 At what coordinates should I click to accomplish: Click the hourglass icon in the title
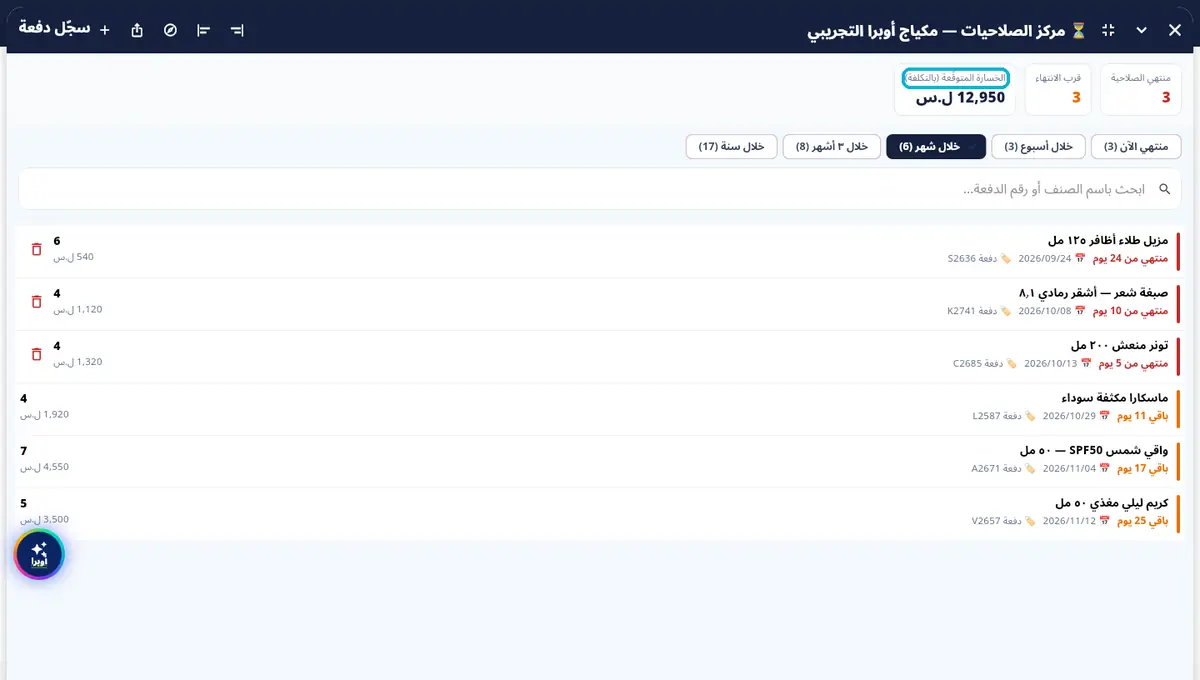coord(1078,30)
